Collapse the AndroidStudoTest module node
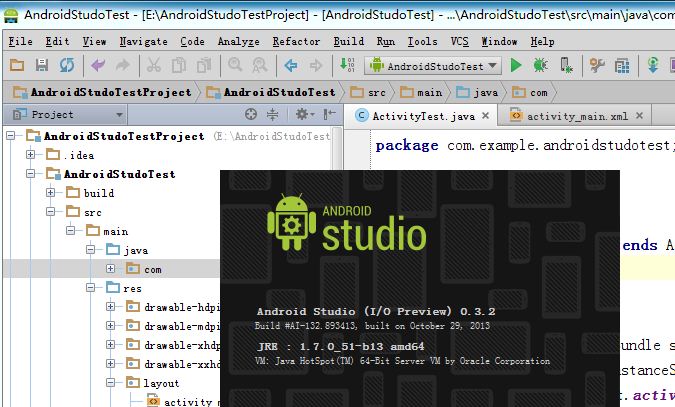675x407 pixels. tap(31, 174)
